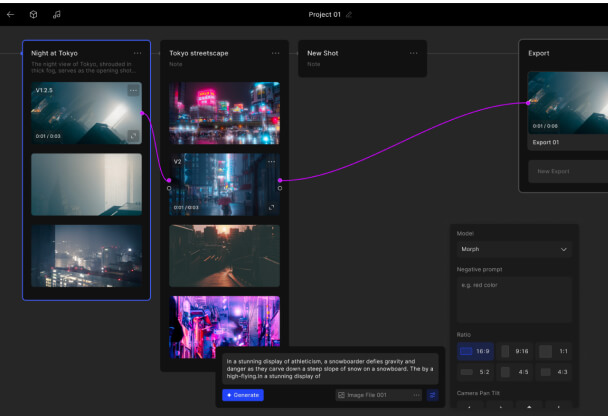
Task: Open more options on Night at Tokyo card
Action: point(137,53)
